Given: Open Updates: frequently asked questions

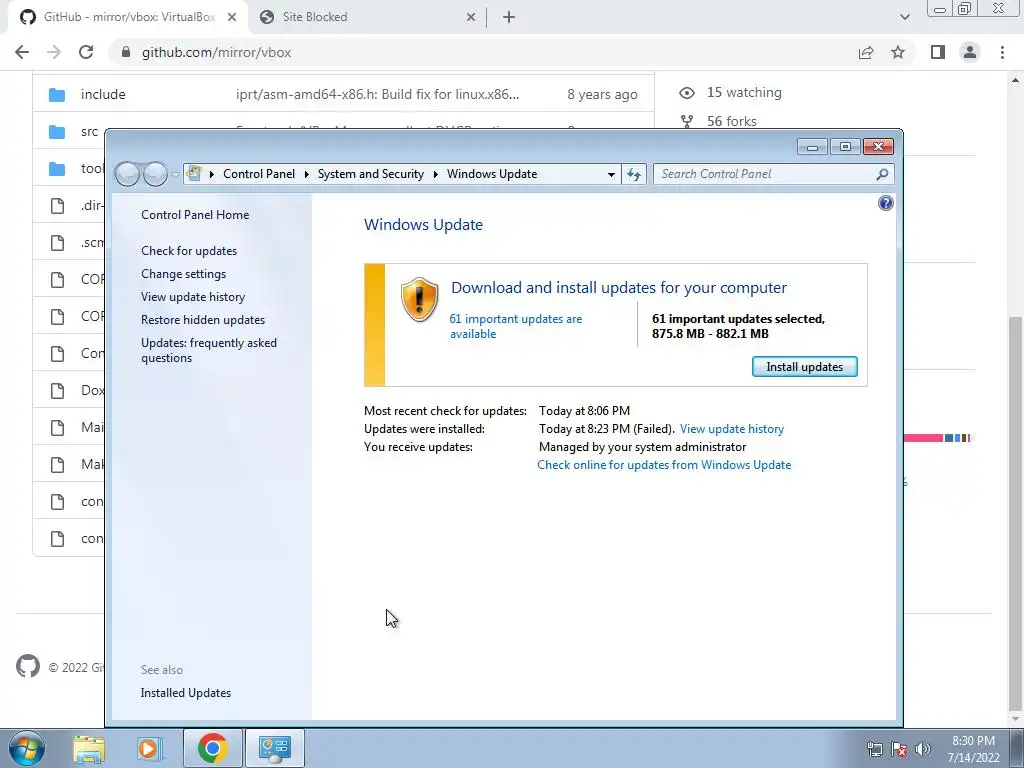Looking at the screenshot, I should point(208,350).
